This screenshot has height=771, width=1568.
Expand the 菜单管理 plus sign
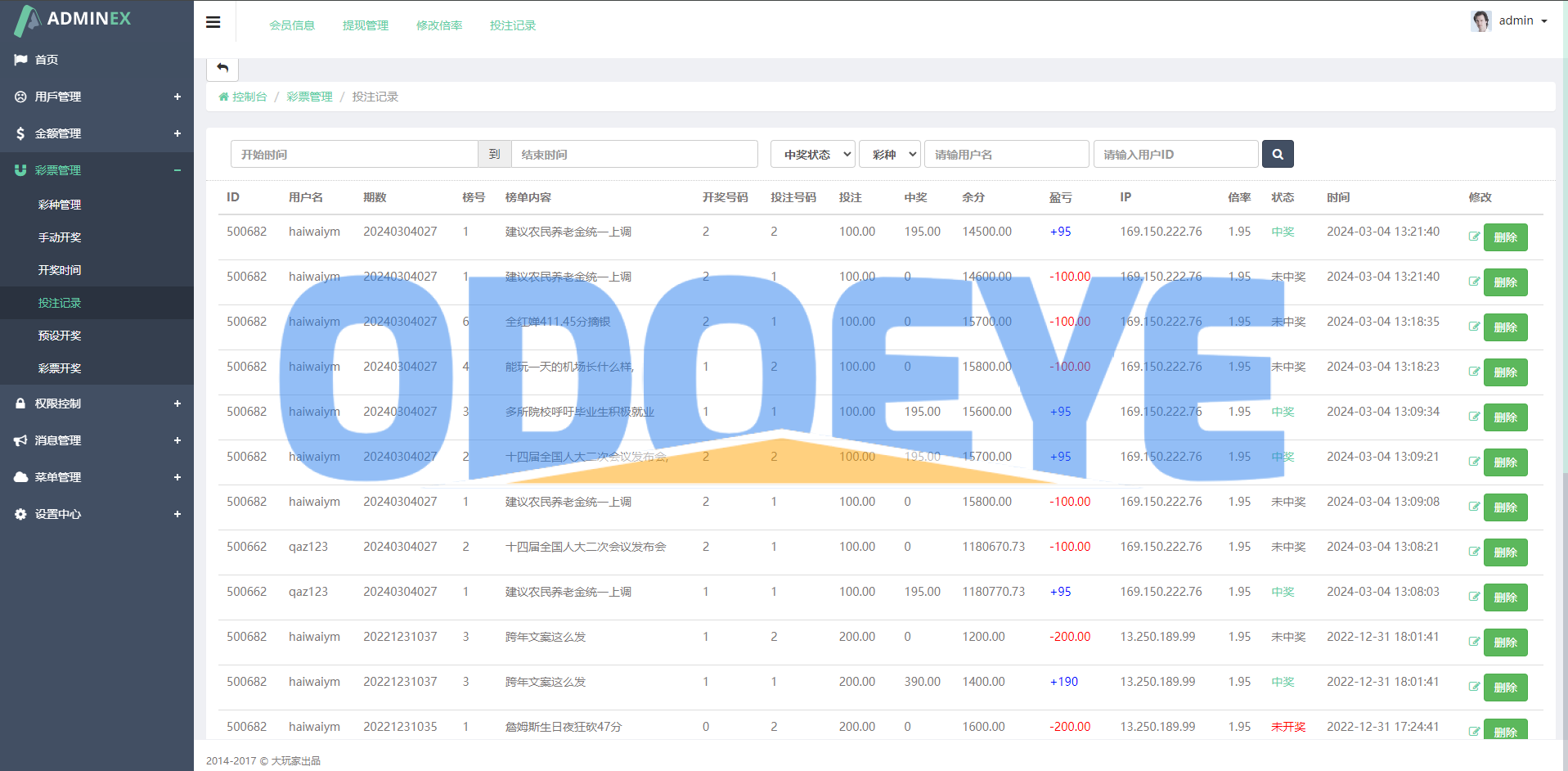pos(177,477)
